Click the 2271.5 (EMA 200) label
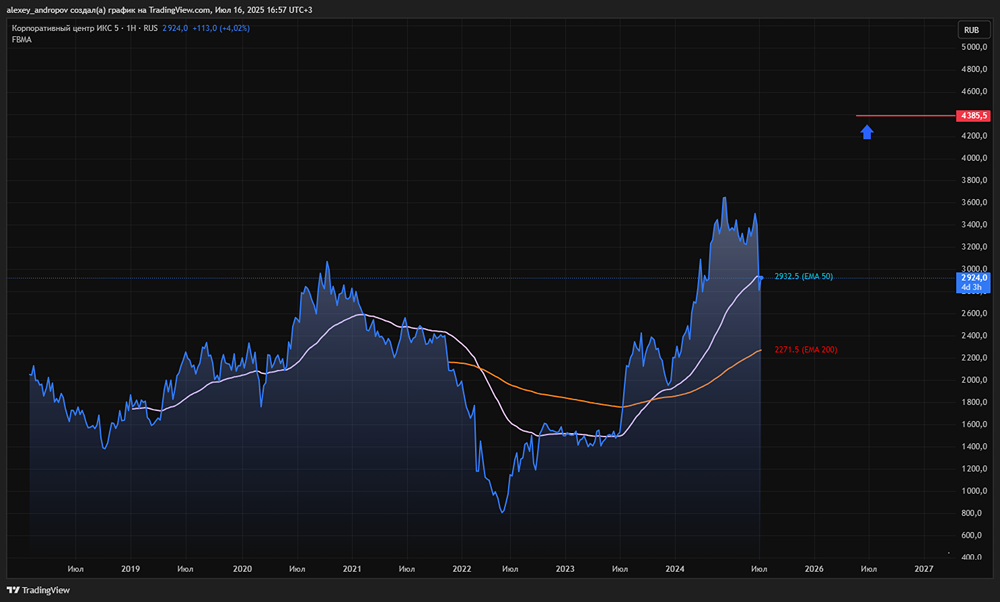The width and height of the screenshot is (1000, 602). click(x=805, y=349)
